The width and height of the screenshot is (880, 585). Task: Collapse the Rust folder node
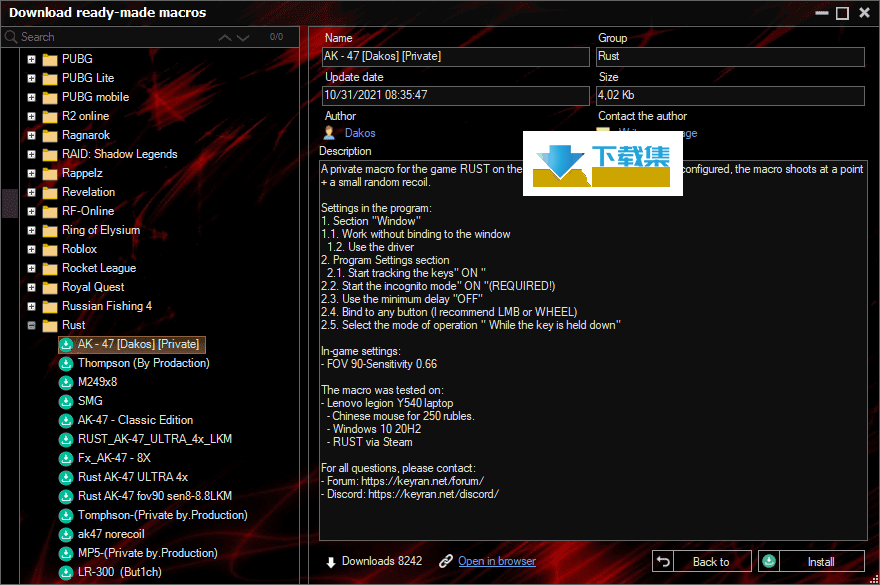click(x=31, y=326)
